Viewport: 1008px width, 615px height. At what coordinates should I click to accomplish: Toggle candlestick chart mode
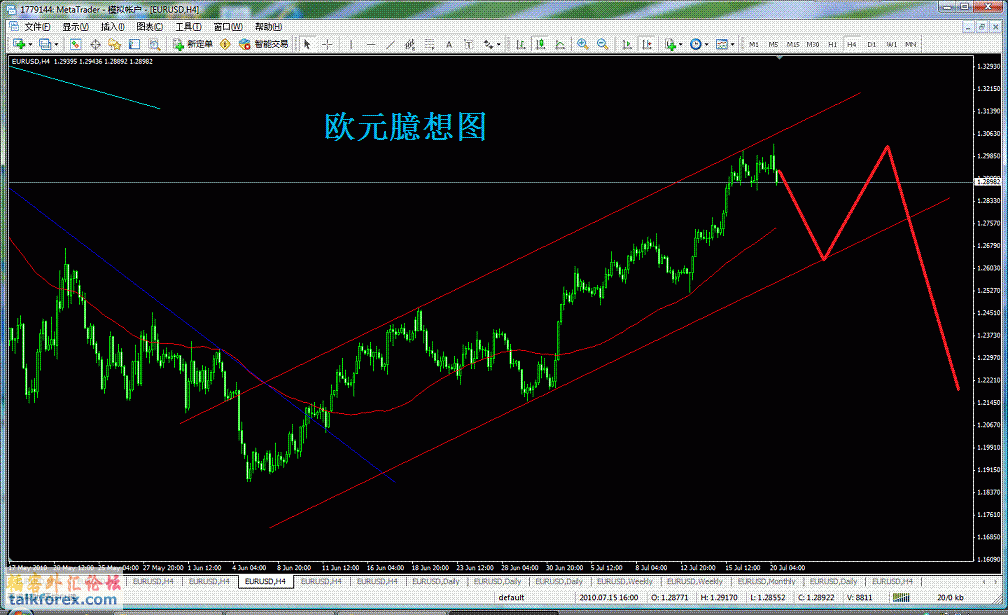point(540,44)
